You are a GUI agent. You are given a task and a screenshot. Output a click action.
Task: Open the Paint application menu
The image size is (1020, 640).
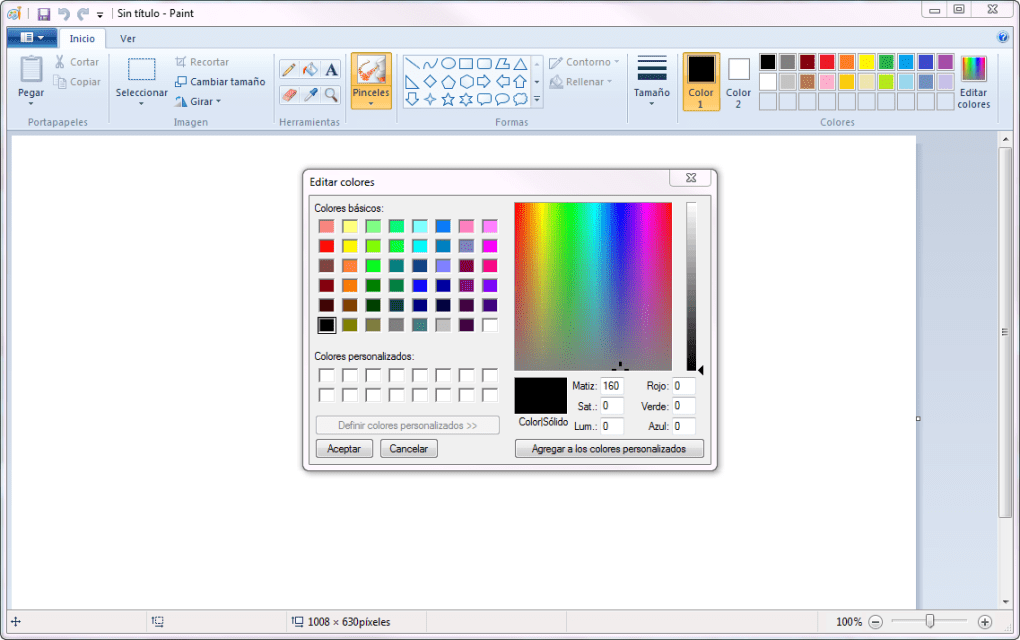pos(30,36)
